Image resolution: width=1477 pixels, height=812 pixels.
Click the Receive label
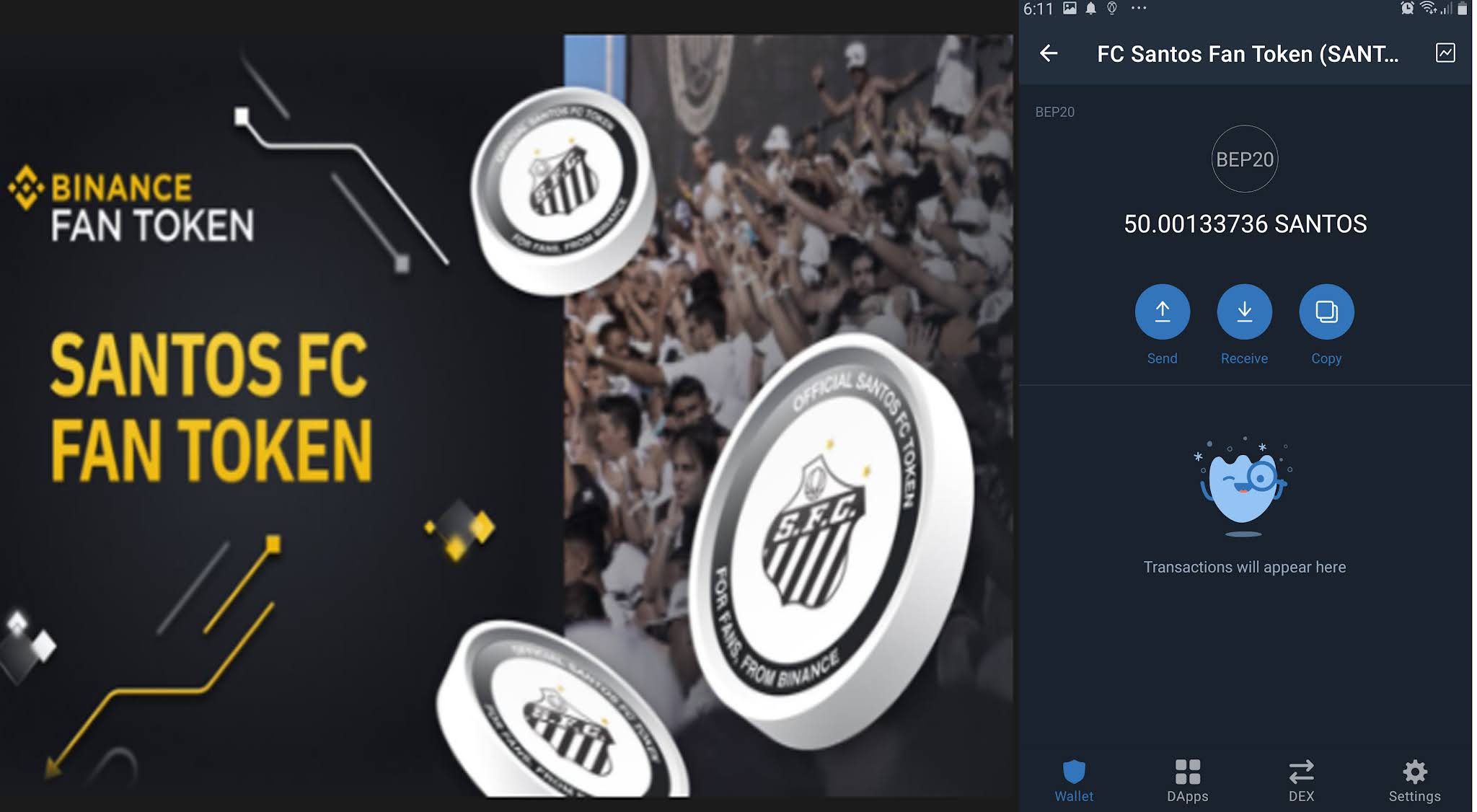click(1245, 358)
